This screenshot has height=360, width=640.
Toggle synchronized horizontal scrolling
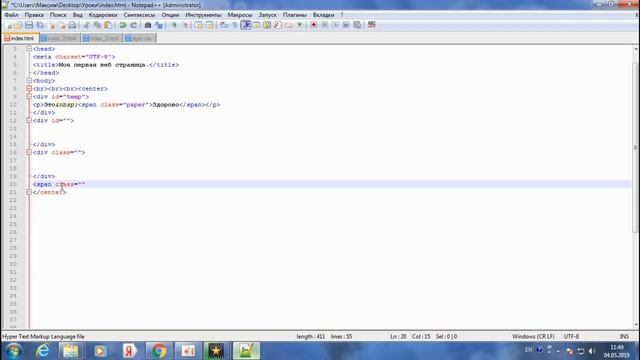pyautogui.click(x=209, y=25)
